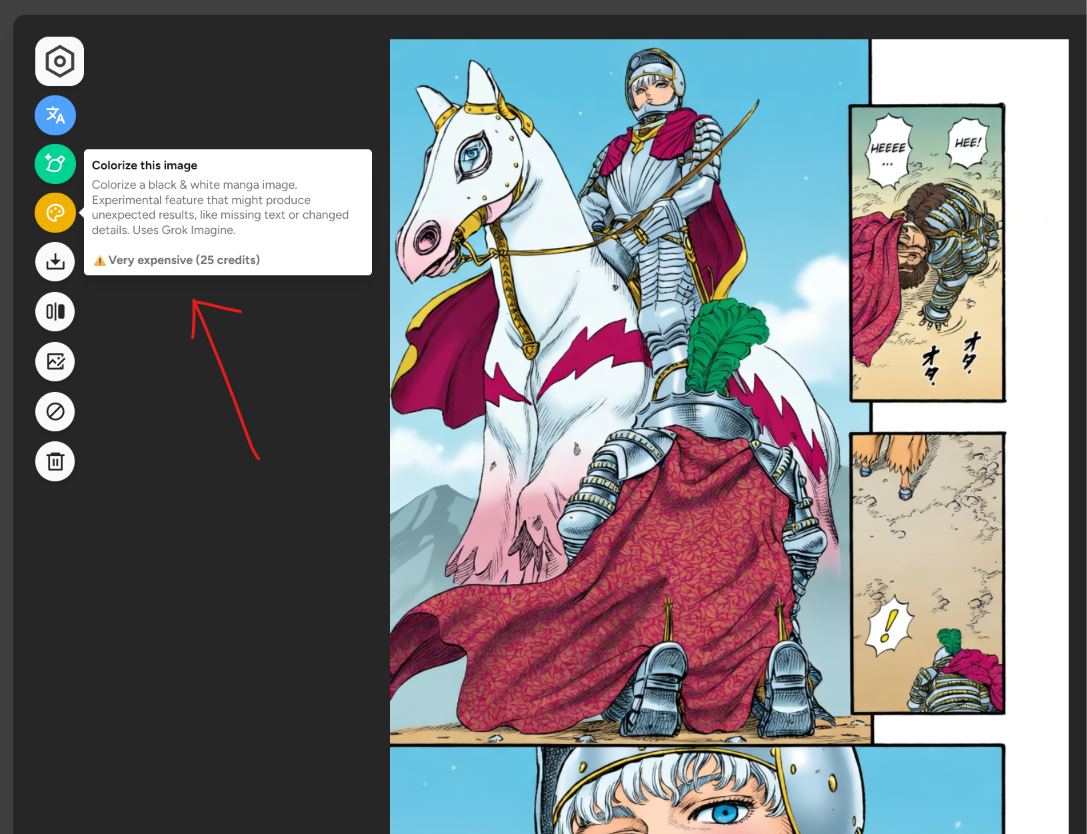Open the side-by-side compare icon

tap(55, 311)
